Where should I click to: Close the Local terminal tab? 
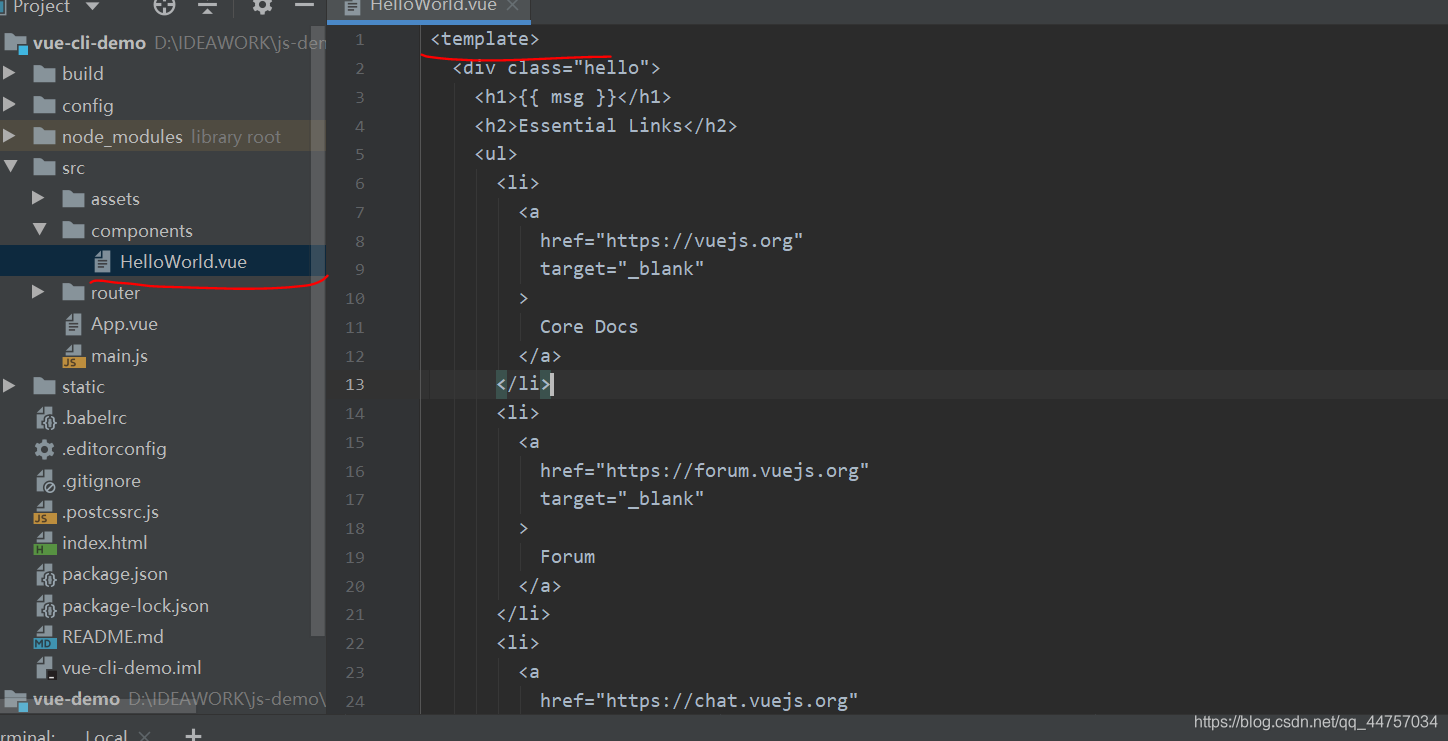point(145,736)
